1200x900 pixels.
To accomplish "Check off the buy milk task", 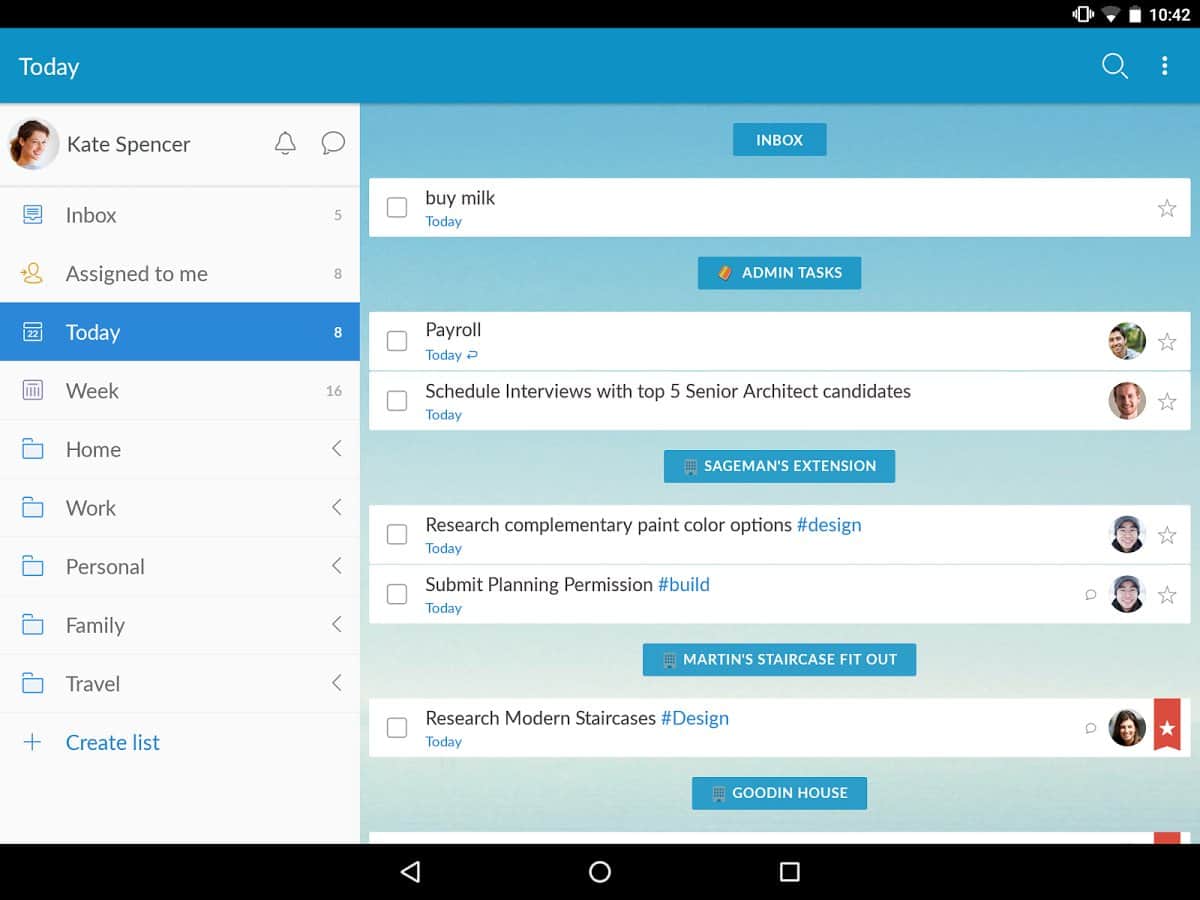I will point(397,208).
